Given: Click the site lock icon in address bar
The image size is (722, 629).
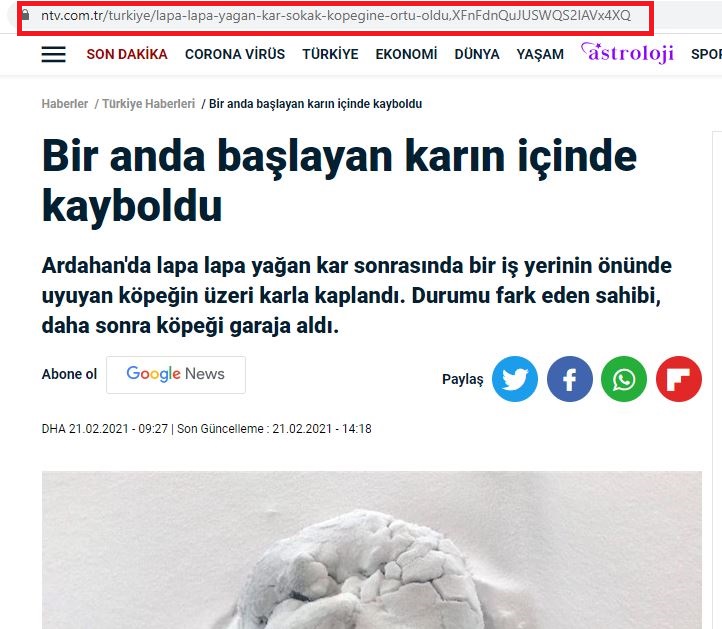Looking at the screenshot, I should [x=26, y=15].
